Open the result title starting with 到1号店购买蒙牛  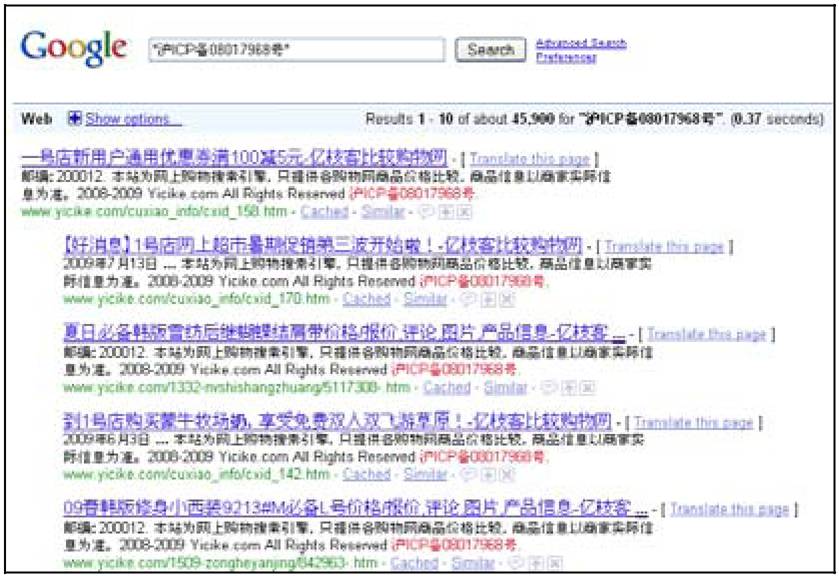(x=337, y=422)
